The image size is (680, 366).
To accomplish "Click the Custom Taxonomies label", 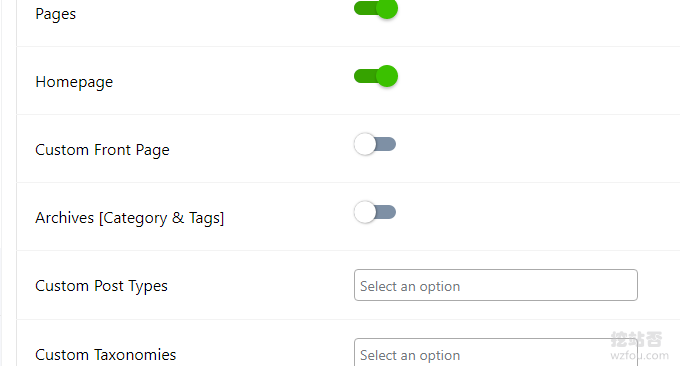I will point(106,355).
